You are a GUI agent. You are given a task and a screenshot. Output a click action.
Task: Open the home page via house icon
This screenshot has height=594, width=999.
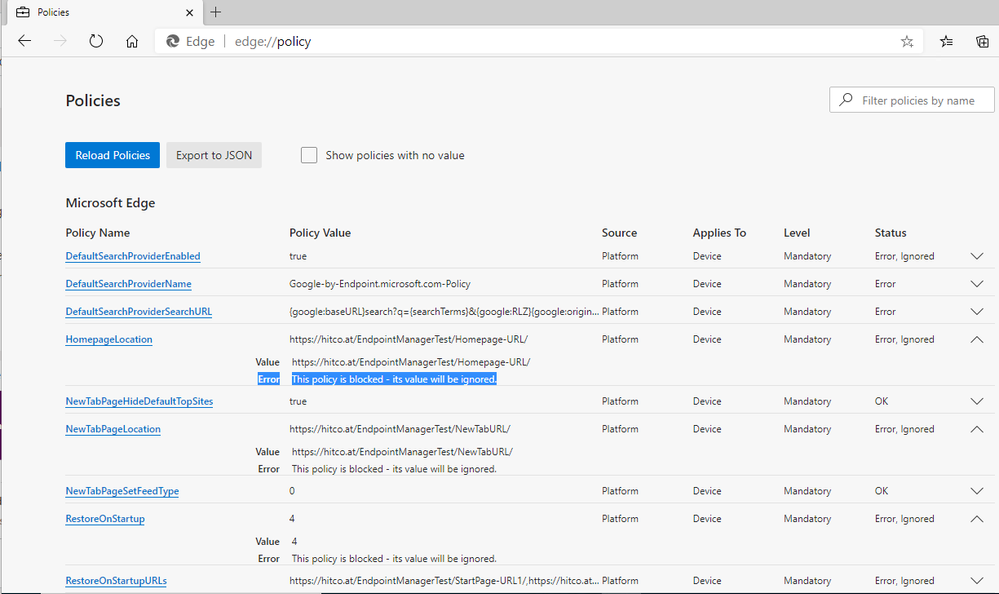point(132,41)
